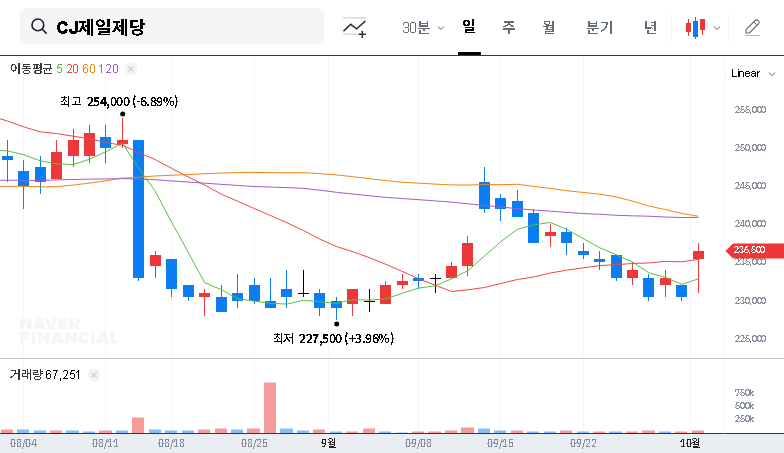Click the current price tag 236,600
Image resolution: width=784 pixels, height=453 pixels.
(749, 250)
